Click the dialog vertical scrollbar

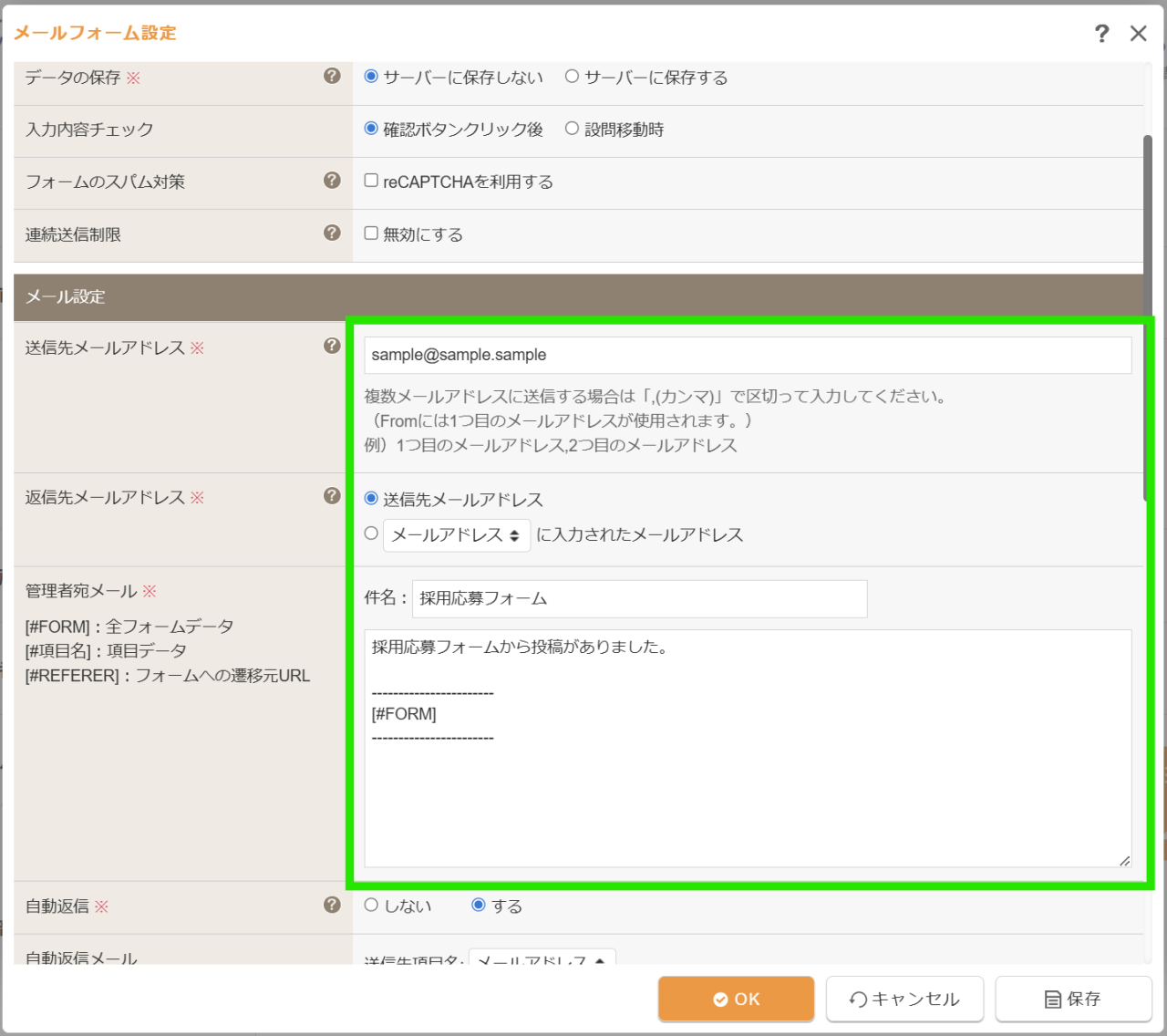1148,319
